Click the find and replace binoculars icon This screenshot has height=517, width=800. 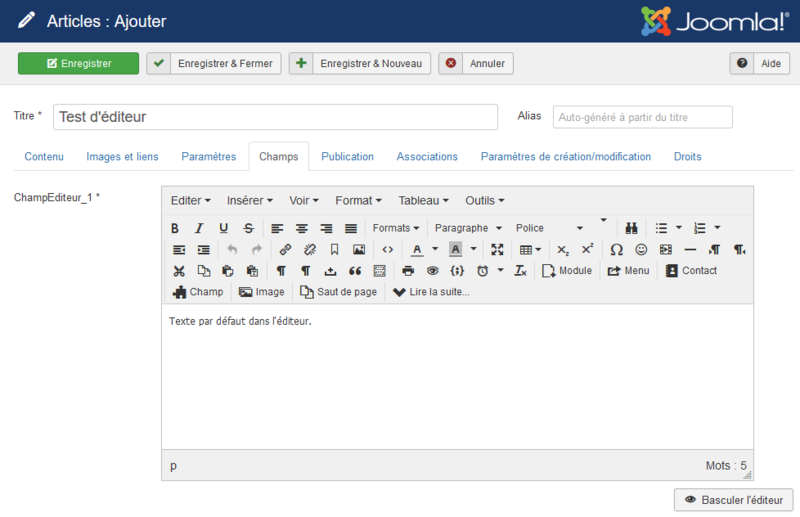(631, 228)
